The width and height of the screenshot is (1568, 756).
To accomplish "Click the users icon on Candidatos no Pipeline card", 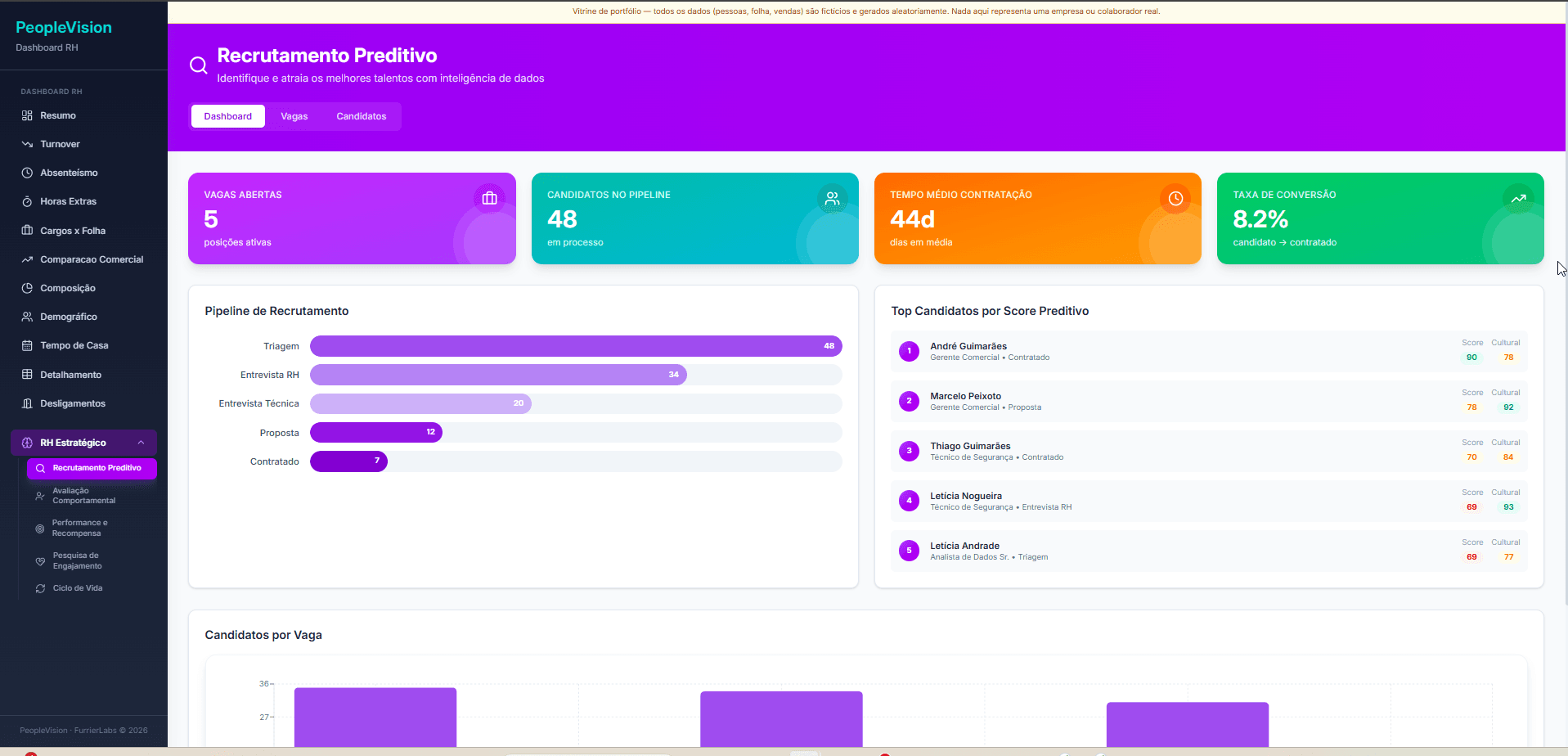I will 832,198.
